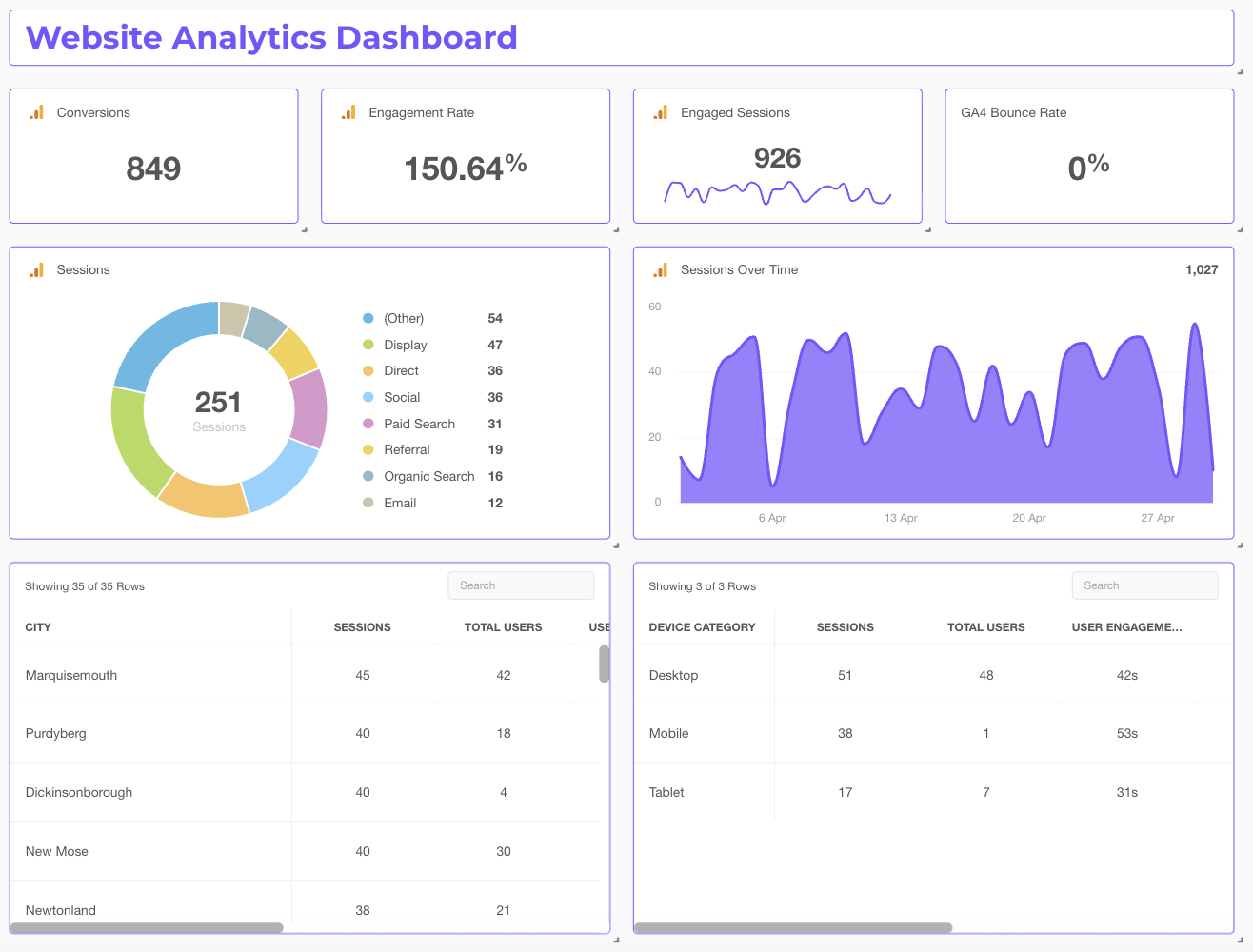Click the 53s engagement value for Mobile
Screen dimensions: 1253x952
coord(1126,733)
